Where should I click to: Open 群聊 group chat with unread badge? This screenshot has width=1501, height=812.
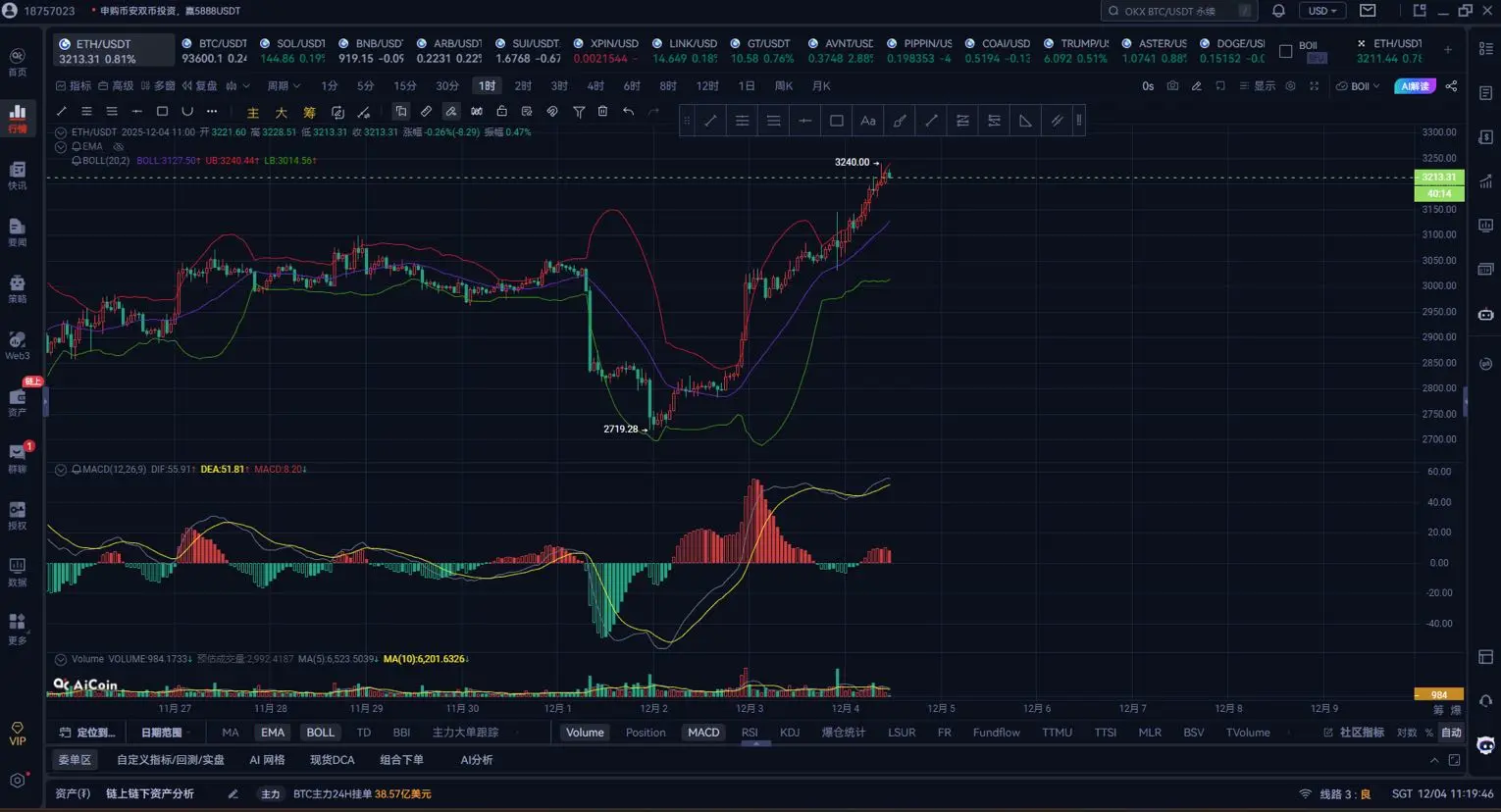18,457
